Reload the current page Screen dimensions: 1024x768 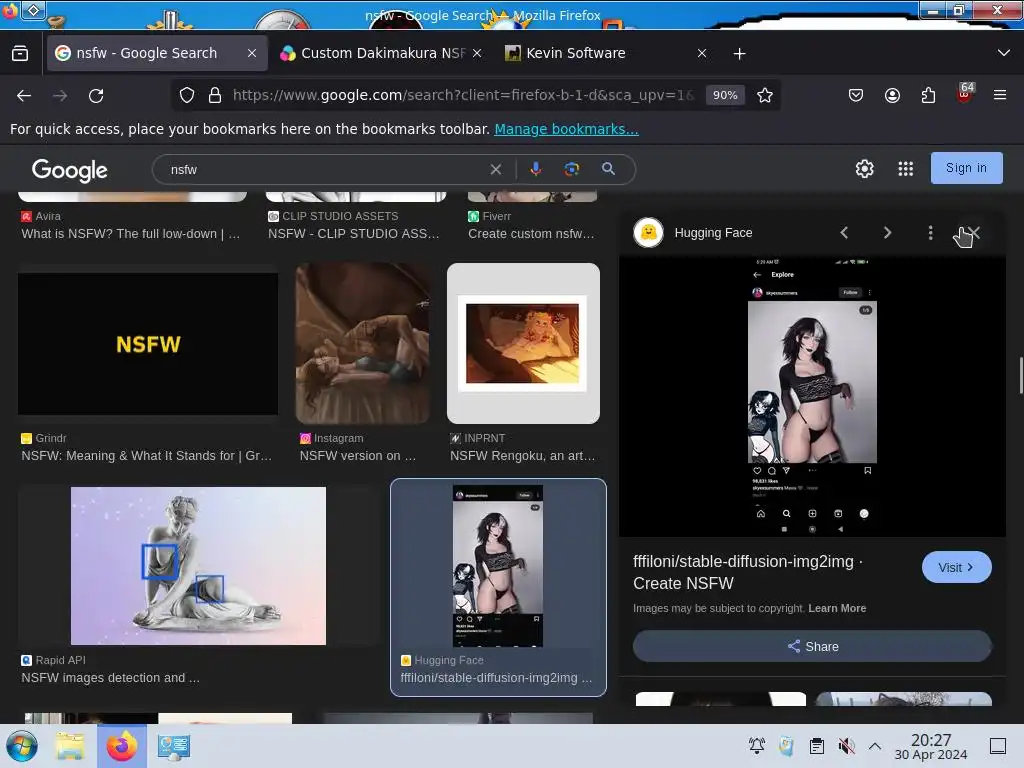pyautogui.click(x=96, y=96)
